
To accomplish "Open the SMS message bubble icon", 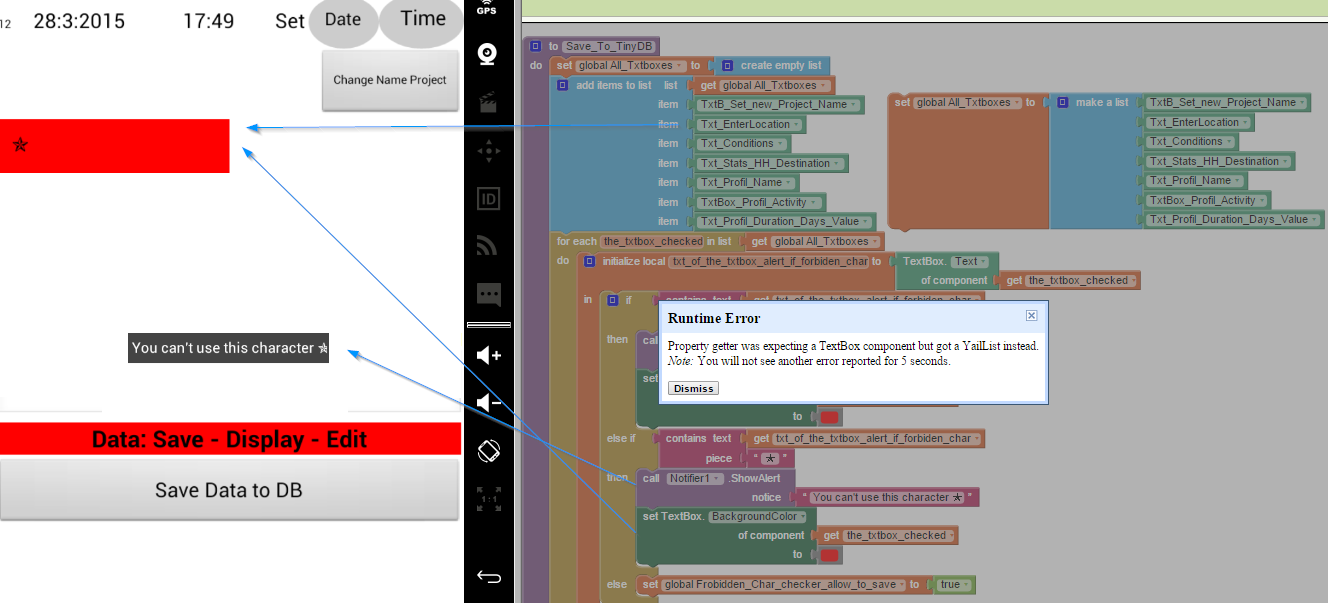I will 488,294.
